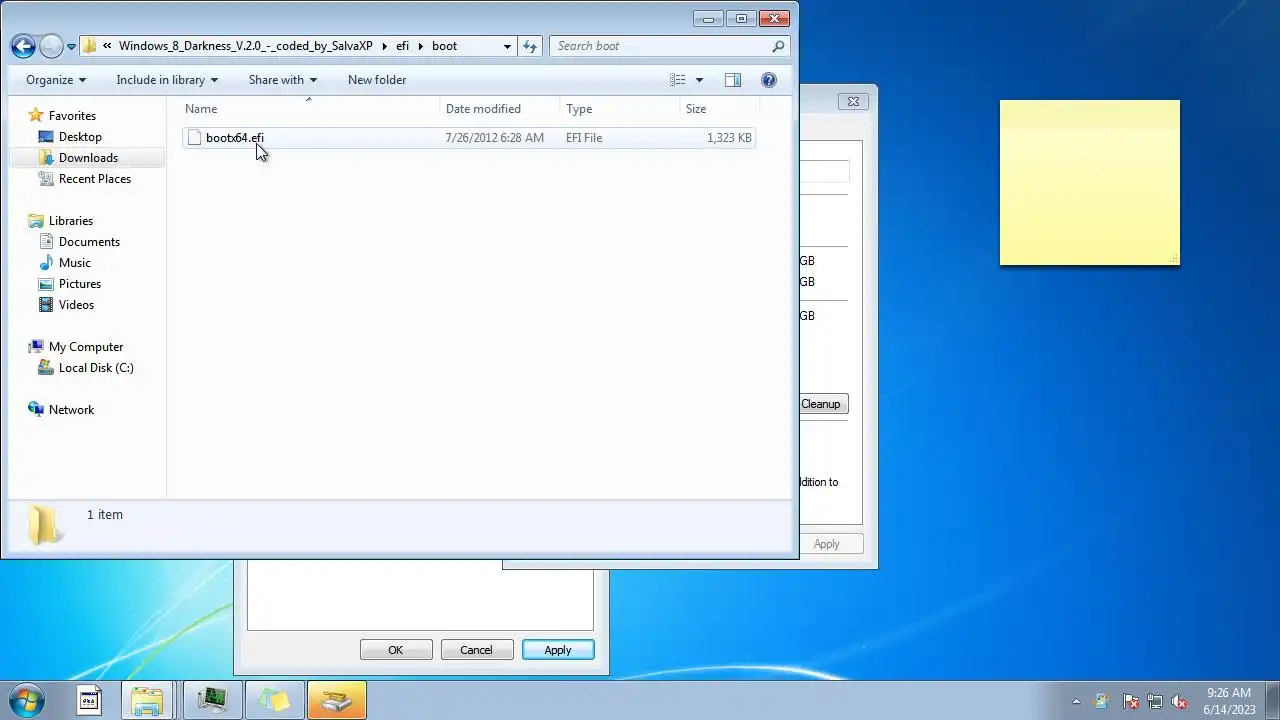Image resolution: width=1280 pixels, height=720 pixels.
Task: Open Windows Explorer taskbar icon
Action: 148,701
